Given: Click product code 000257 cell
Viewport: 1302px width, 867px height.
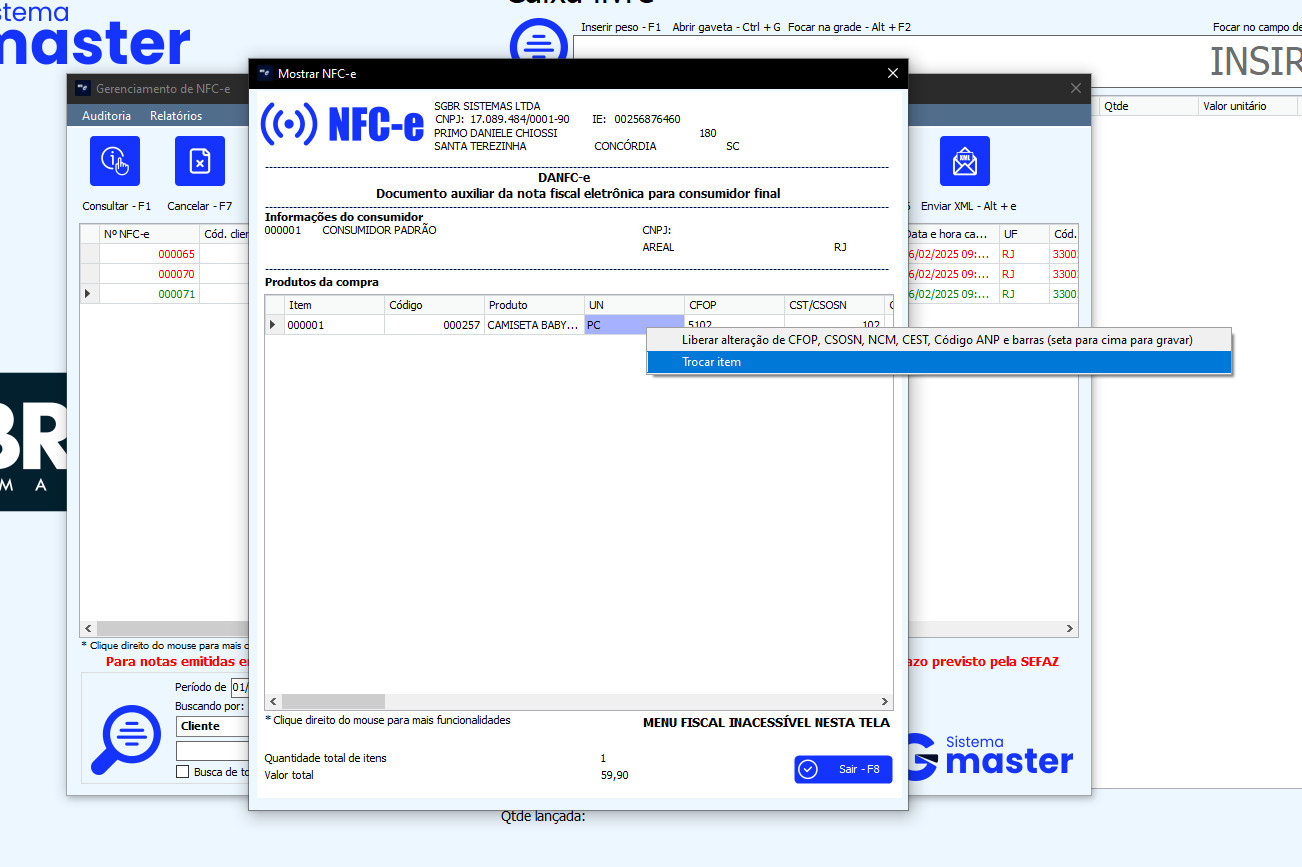Looking at the screenshot, I should pyautogui.click(x=434, y=325).
